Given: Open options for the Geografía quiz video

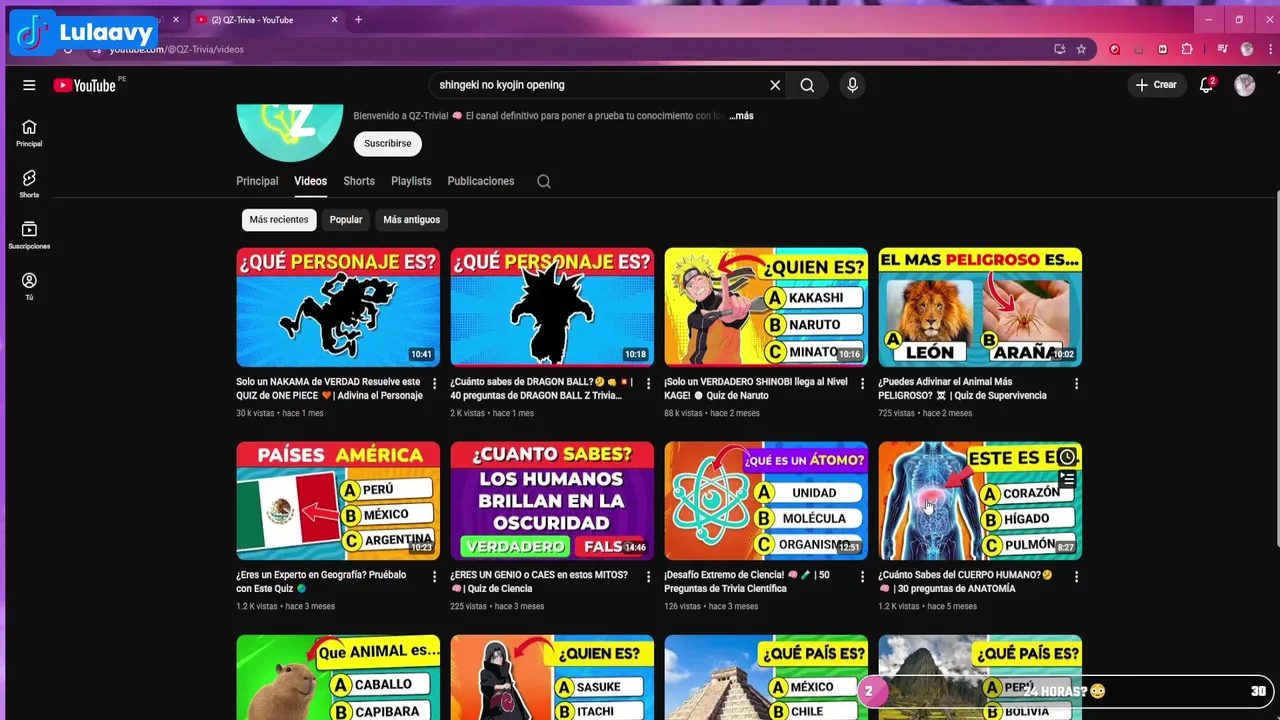Looking at the screenshot, I should (x=434, y=577).
